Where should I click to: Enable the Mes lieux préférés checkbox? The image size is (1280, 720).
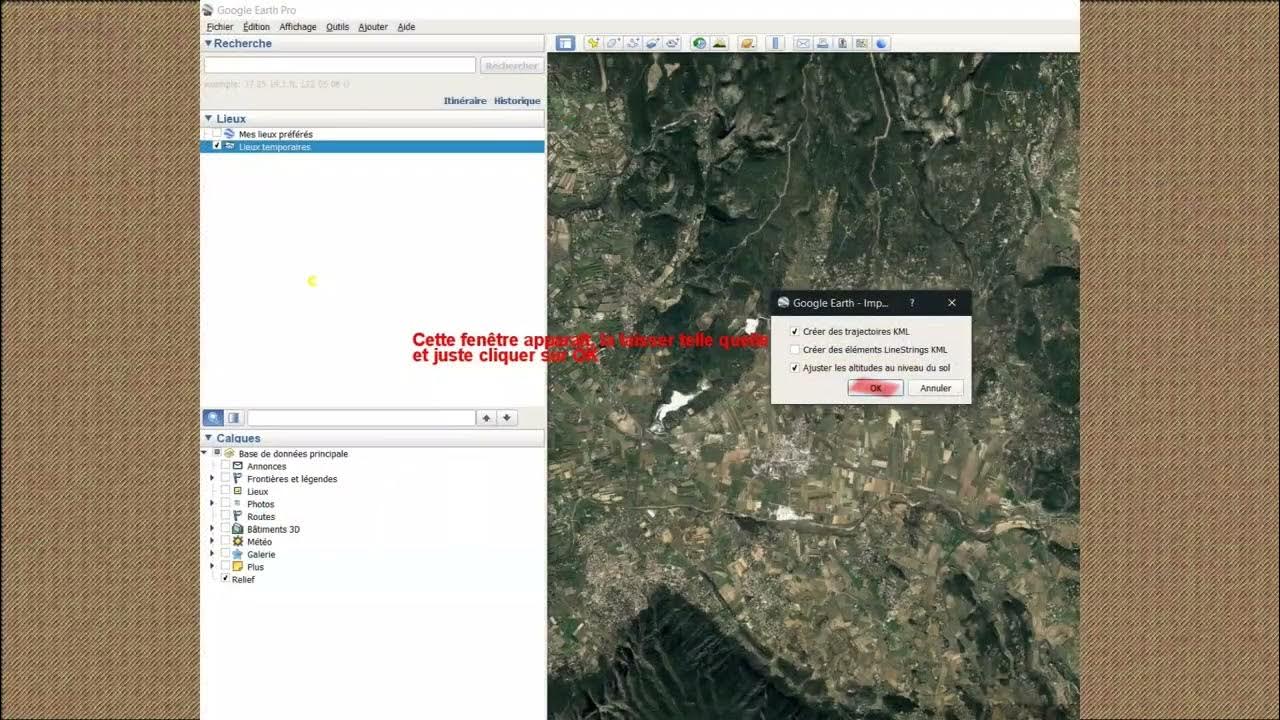pyautogui.click(x=216, y=134)
